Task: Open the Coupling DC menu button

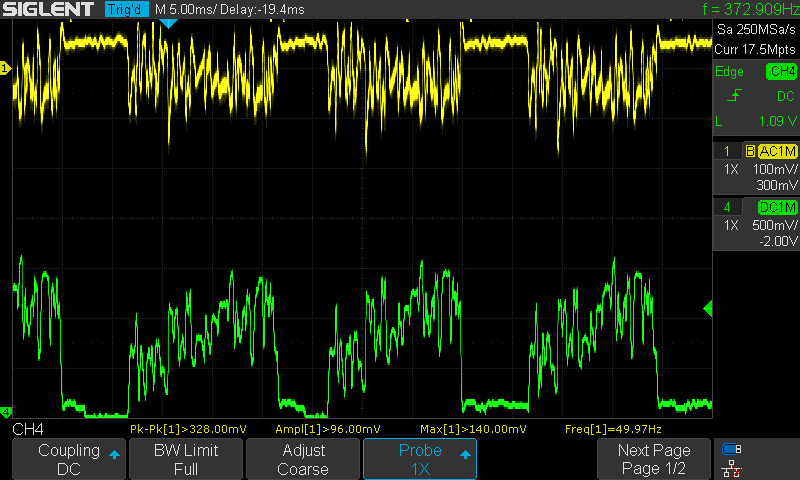Action: [69, 459]
